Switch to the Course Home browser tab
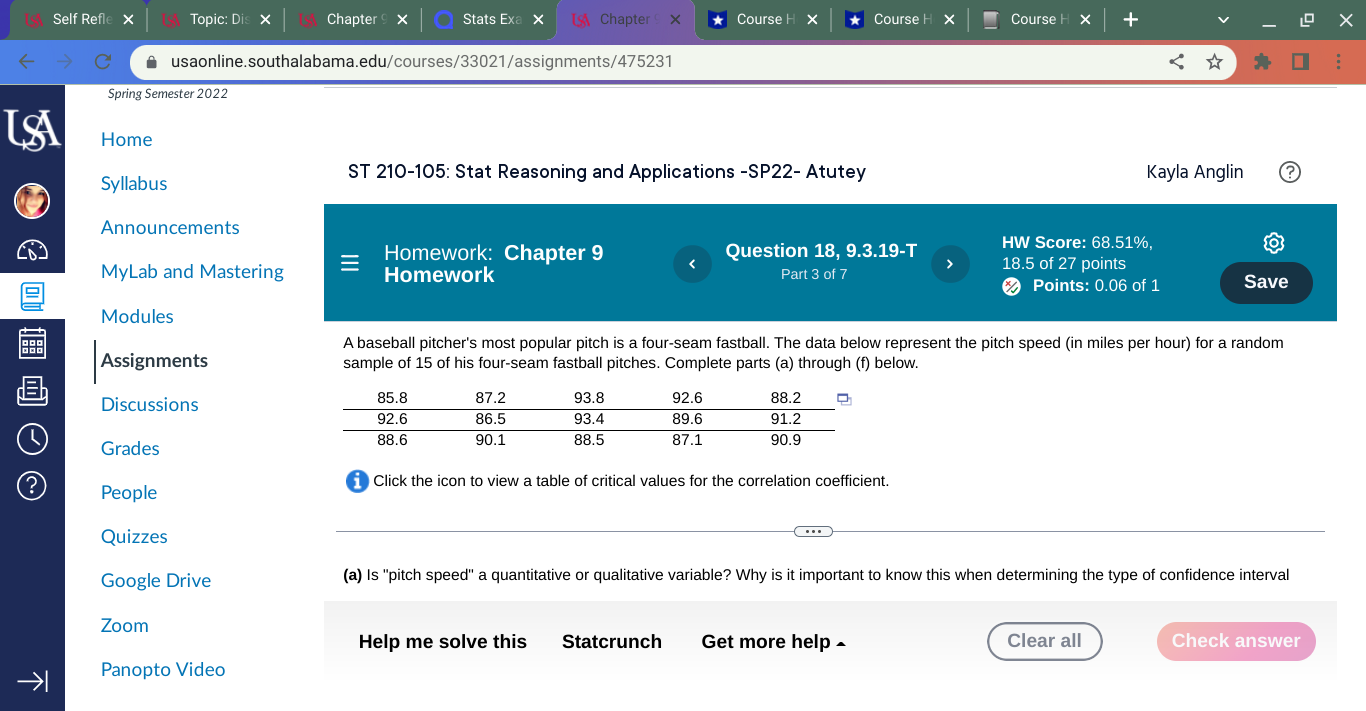 coord(763,18)
